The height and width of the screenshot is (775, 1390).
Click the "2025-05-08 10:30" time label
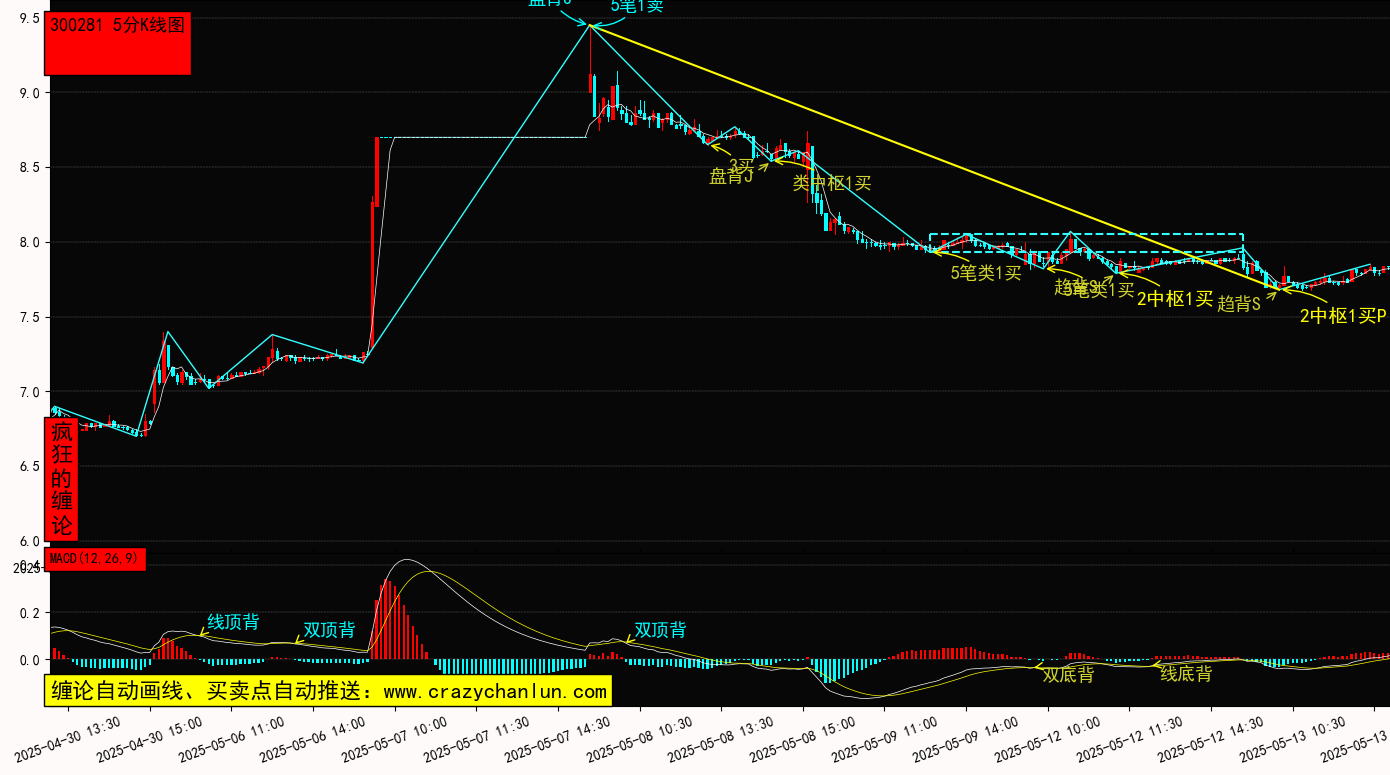pyautogui.click(x=640, y=738)
